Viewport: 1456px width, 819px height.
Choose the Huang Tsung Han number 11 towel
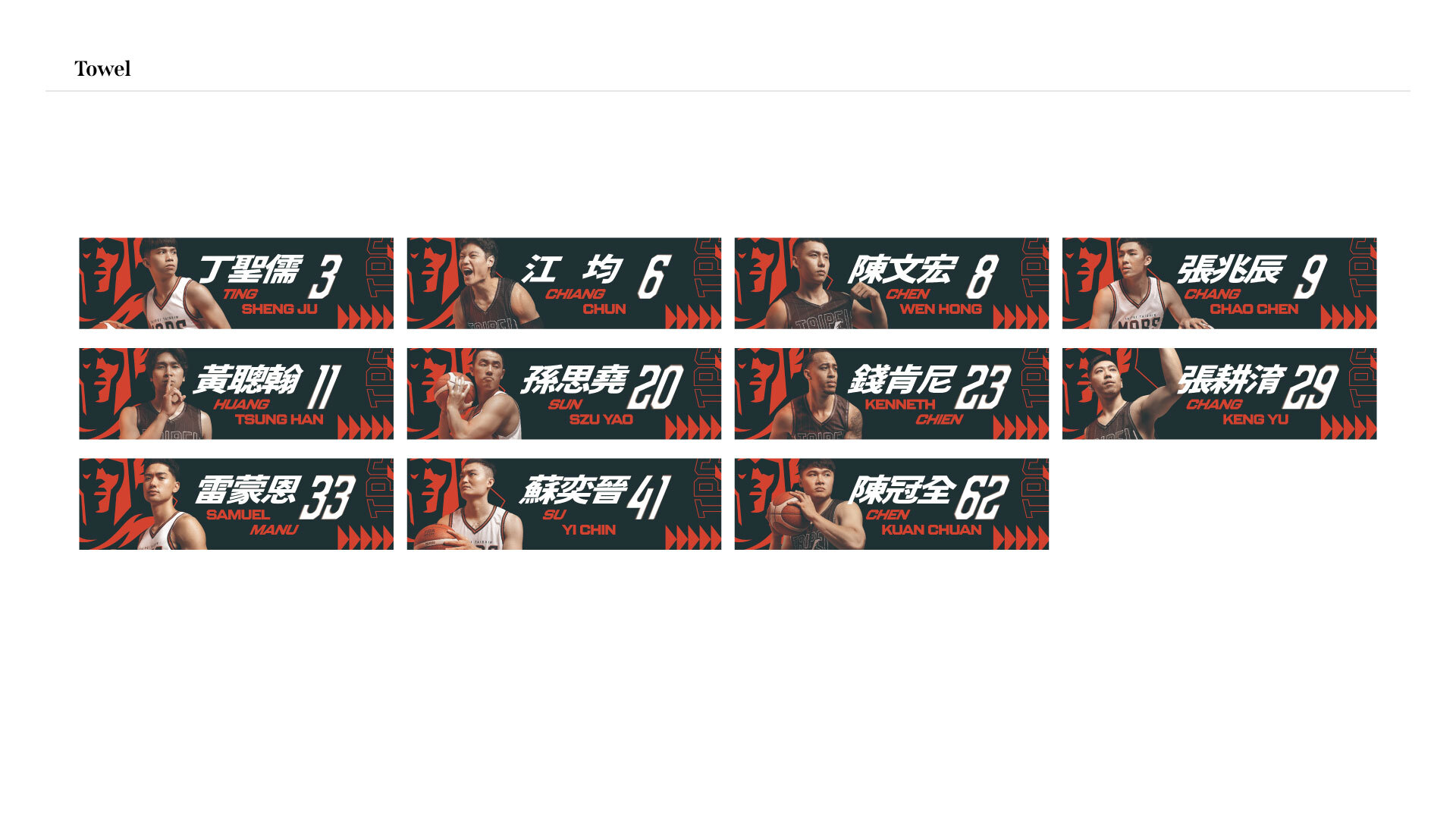[x=236, y=394]
